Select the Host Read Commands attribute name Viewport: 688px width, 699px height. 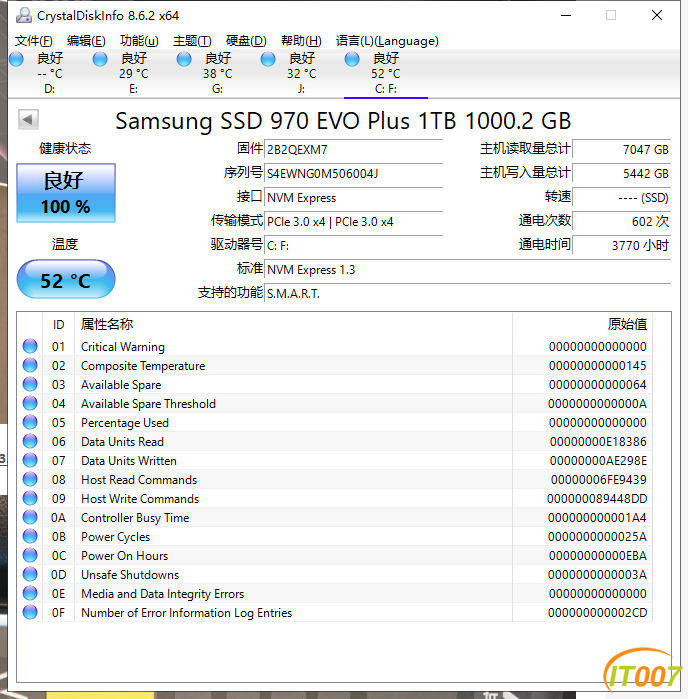(x=139, y=480)
